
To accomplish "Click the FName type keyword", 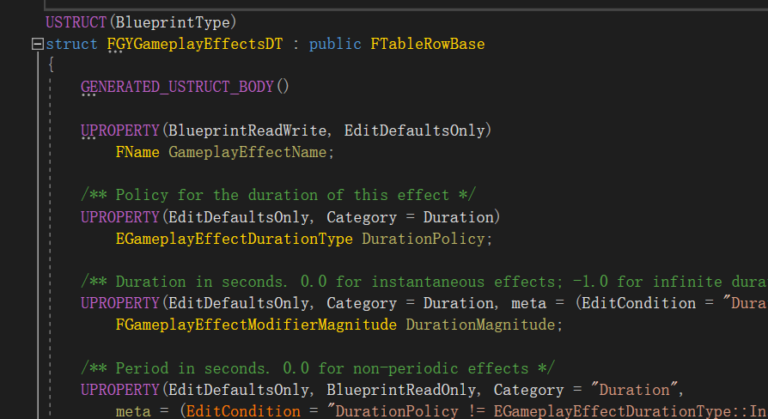I will click(137, 152).
